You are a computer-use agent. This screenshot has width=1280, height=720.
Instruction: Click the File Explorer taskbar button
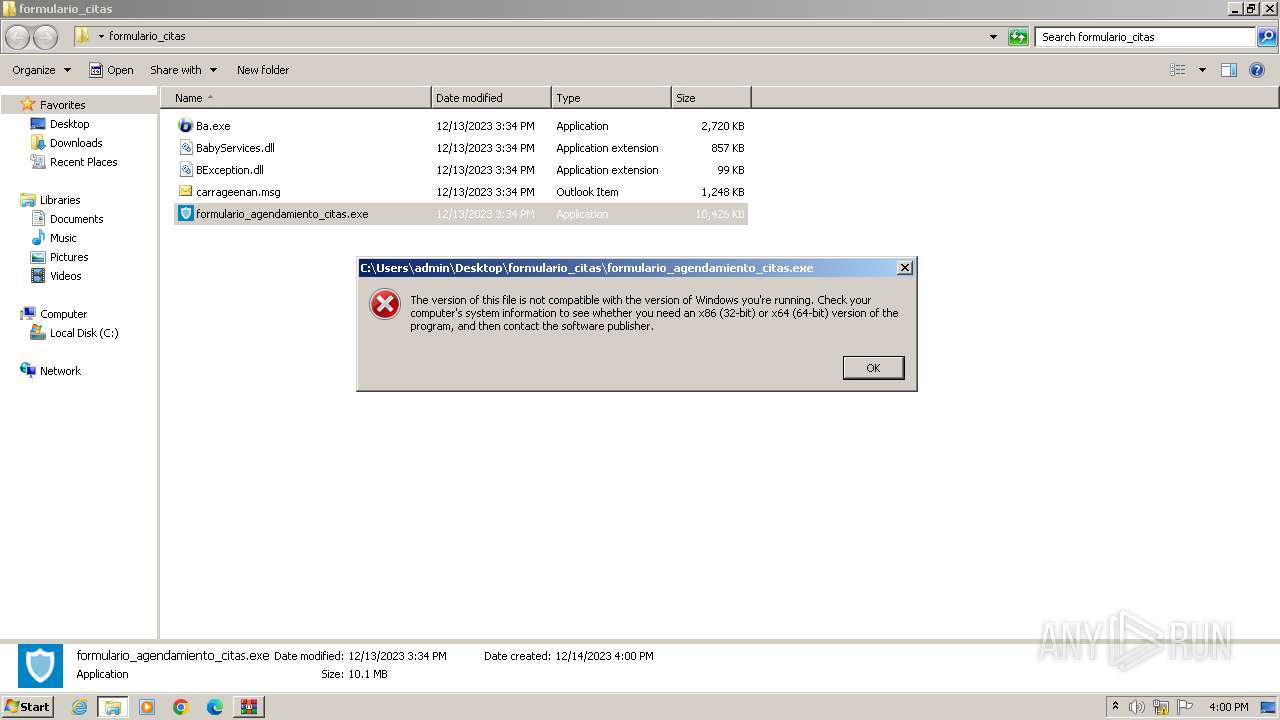113,707
